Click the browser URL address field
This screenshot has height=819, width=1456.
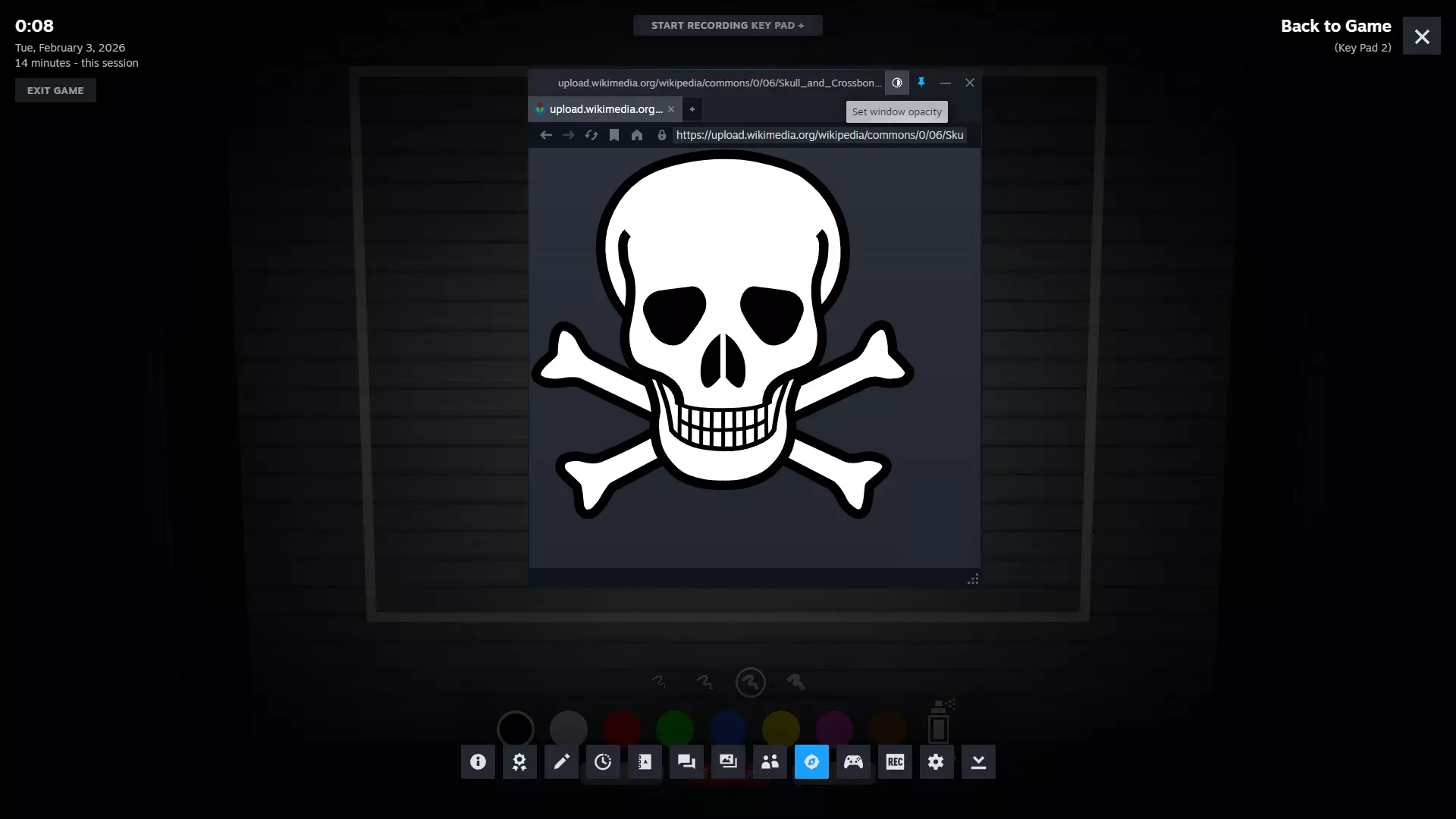(819, 135)
